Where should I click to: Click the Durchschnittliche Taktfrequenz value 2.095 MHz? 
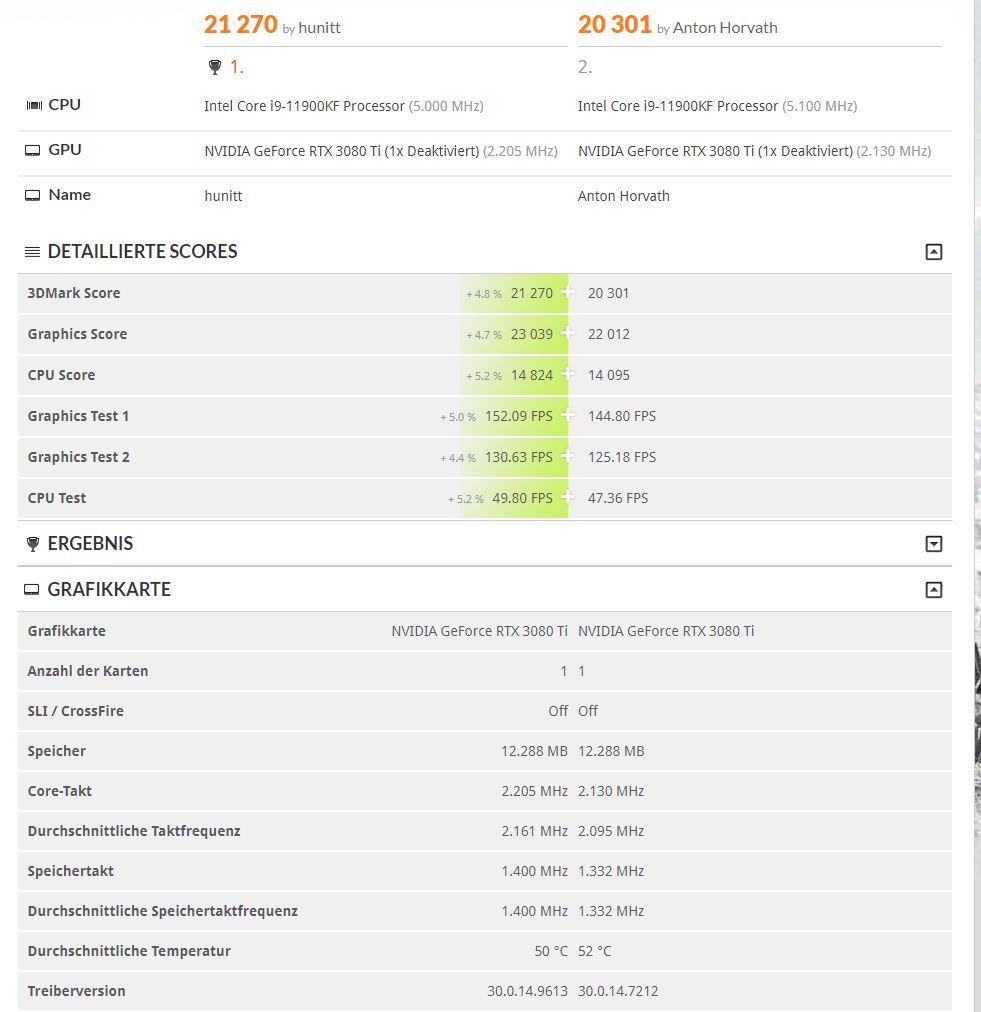coord(611,831)
